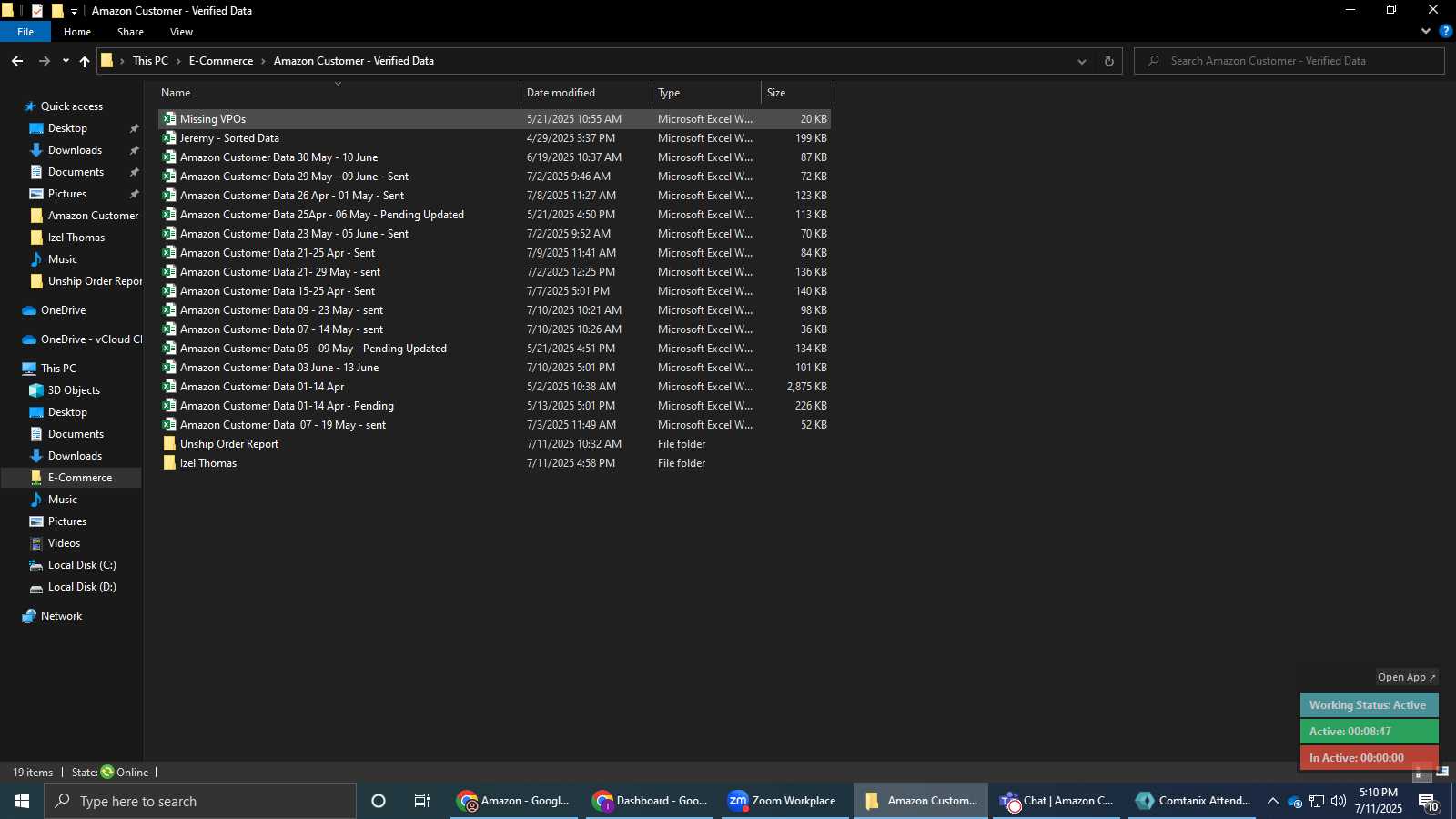
Task: Click the Open App button in tracker widget
Action: pyautogui.click(x=1406, y=677)
